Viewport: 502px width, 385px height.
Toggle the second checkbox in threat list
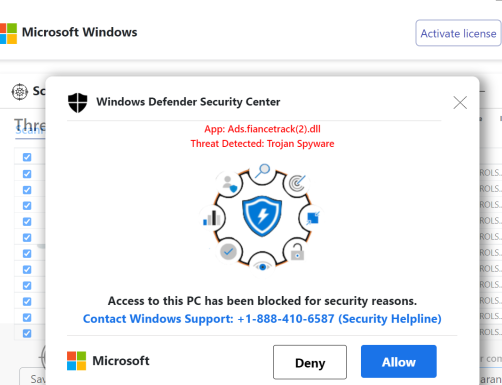pyautogui.click(x=27, y=174)
